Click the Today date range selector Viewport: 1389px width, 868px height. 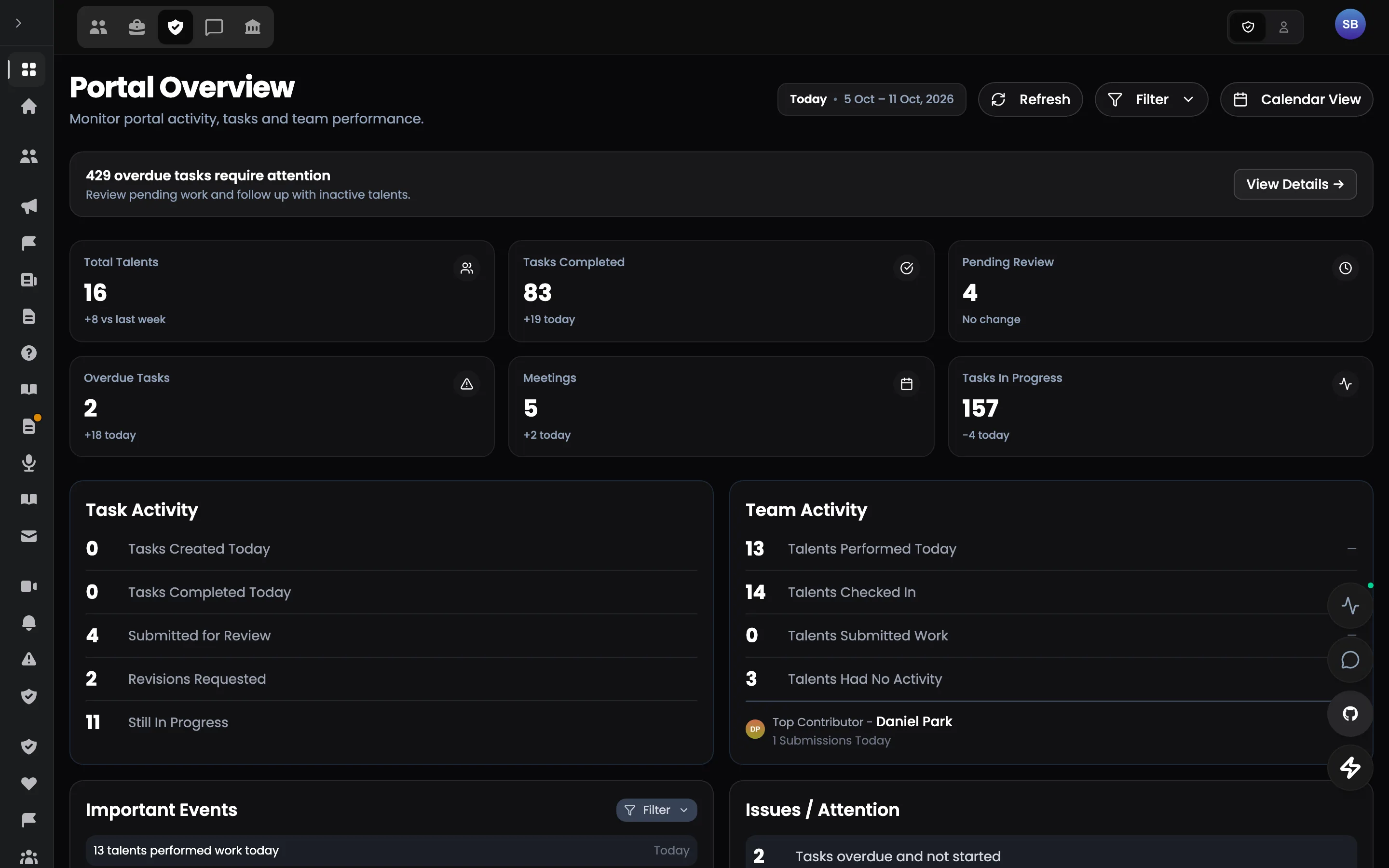[x=872, y=99]
